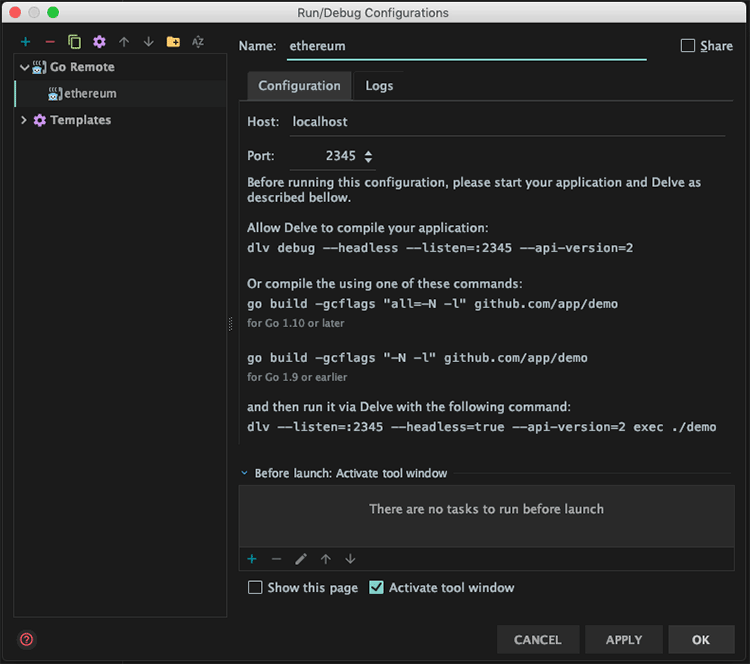Focus the Name field containing ethereum
This screenshot has height=664, width=750.
(x=466, y=46)
